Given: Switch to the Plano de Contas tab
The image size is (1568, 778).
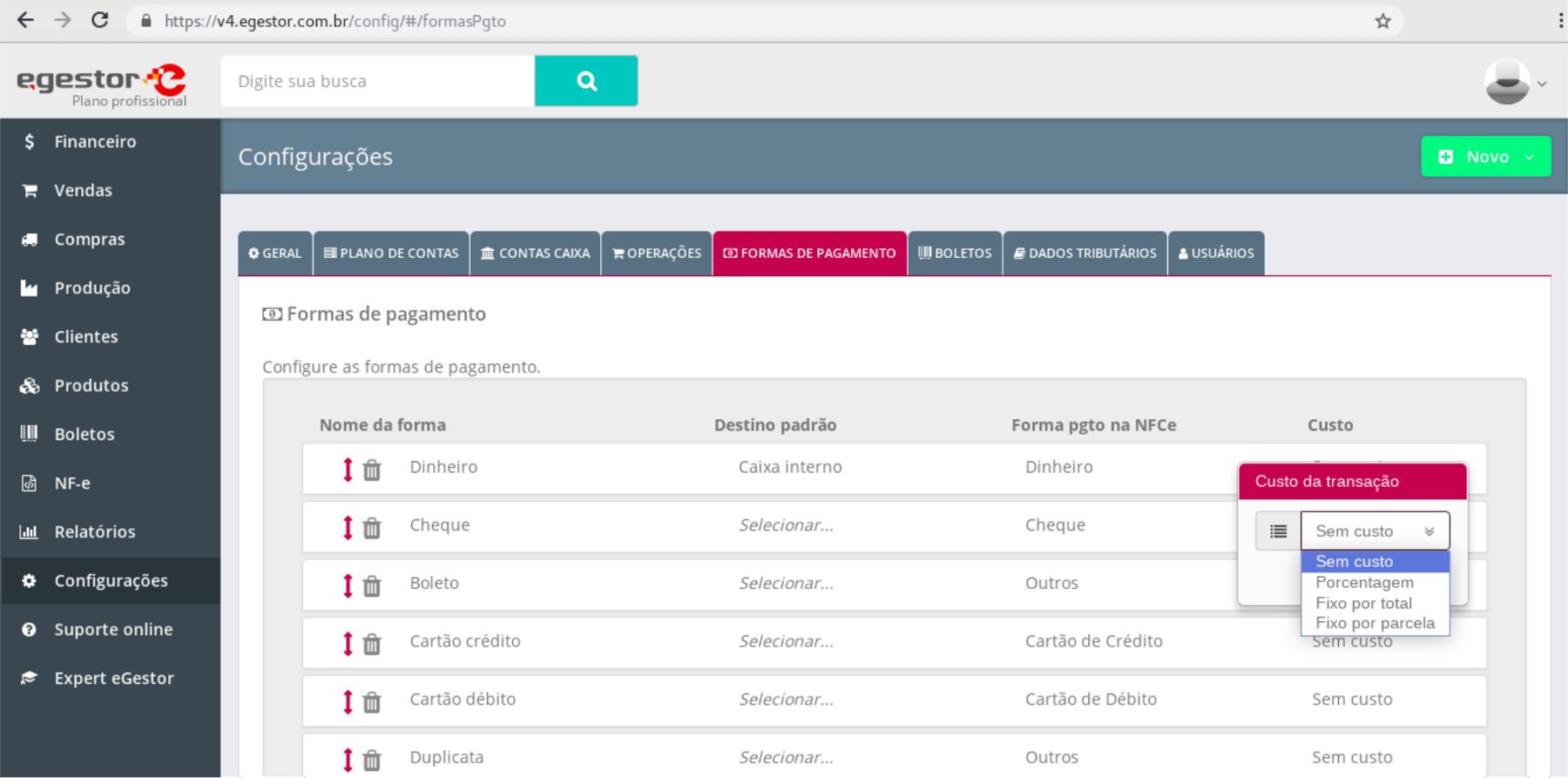Looking at the screenshot, I should tap(391, 254).
